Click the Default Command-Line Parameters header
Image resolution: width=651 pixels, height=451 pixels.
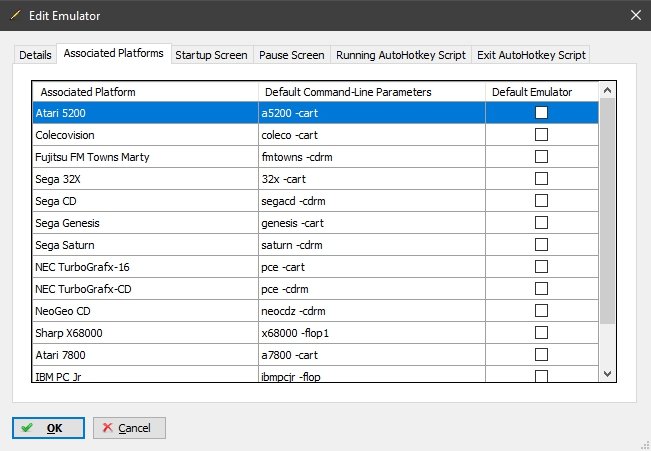[x=372, y=92]
